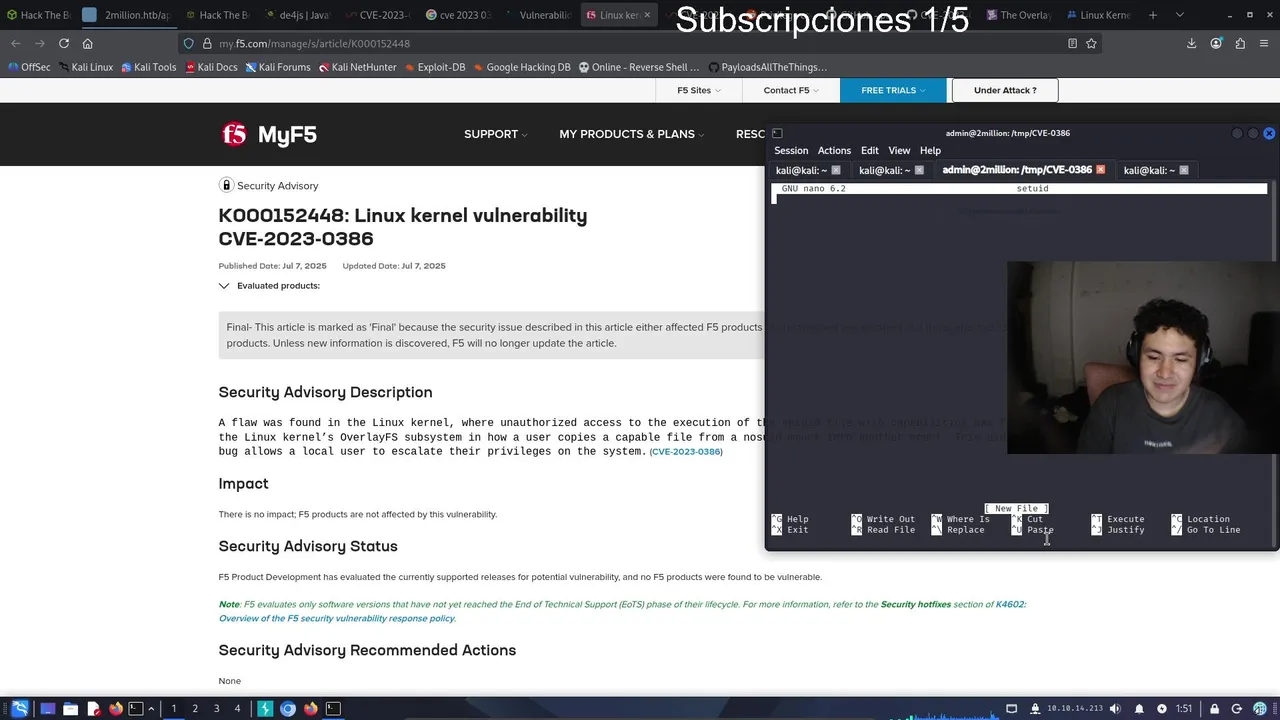Image resolution: width=1280 pixels, height=720 pixels.
Task: Open the terminal Edit menu
Action: point(870,150)
